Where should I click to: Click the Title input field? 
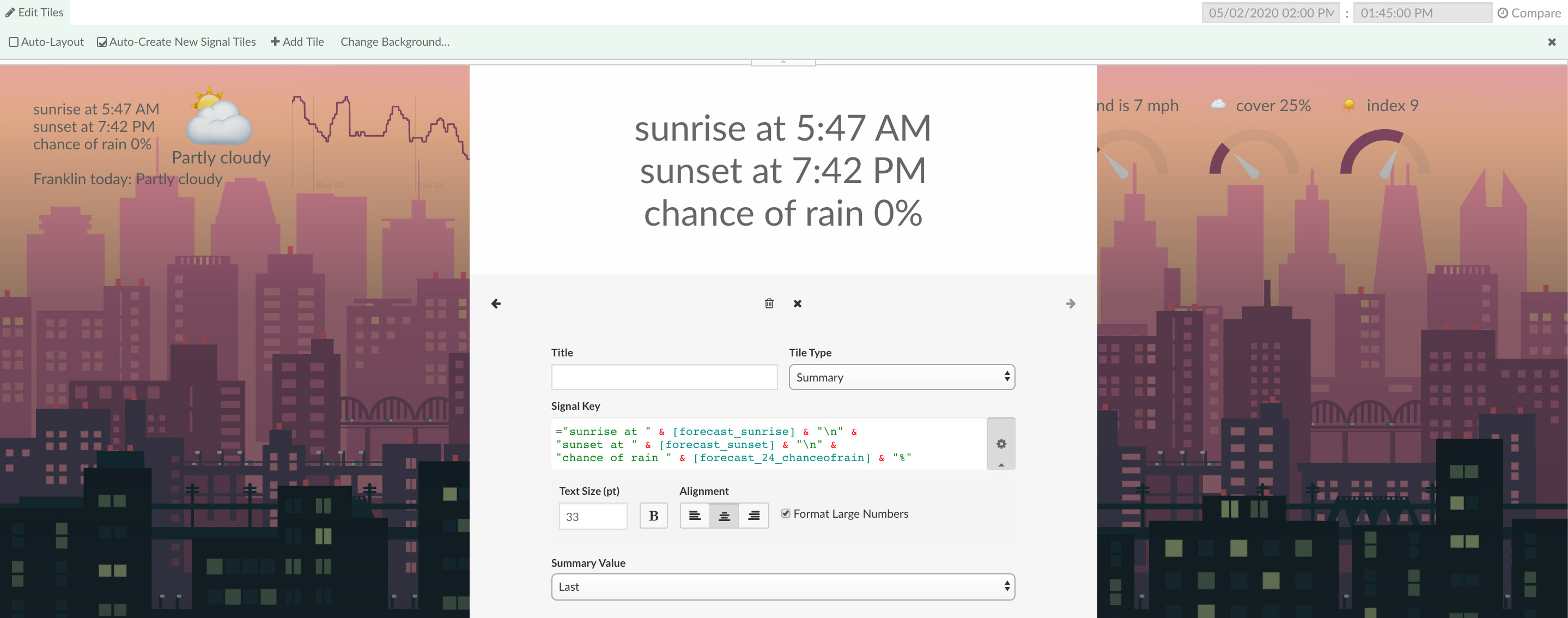(x=664, y=377)
